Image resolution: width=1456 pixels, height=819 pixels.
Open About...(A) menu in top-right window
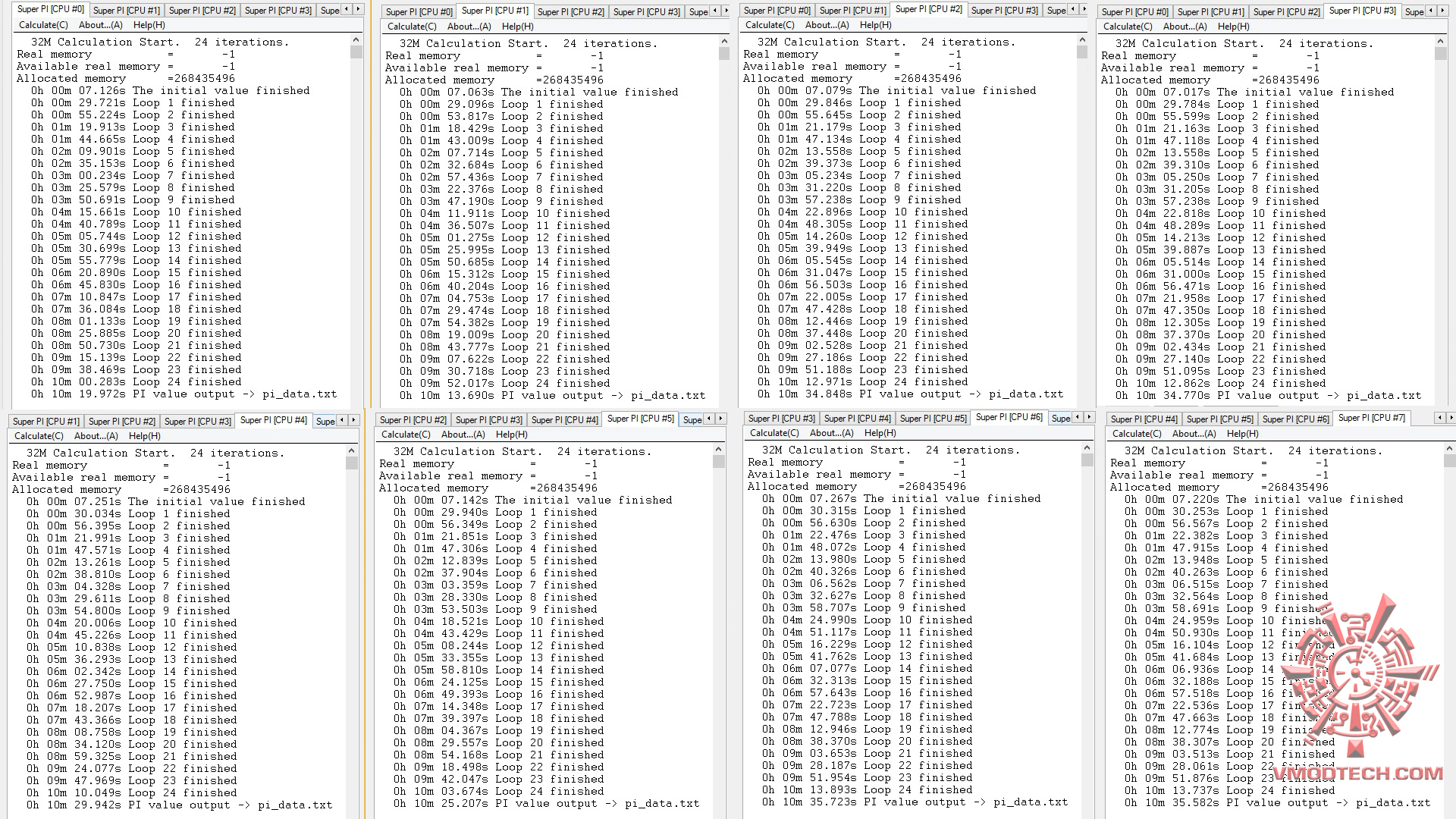(x=1185, y=26)
